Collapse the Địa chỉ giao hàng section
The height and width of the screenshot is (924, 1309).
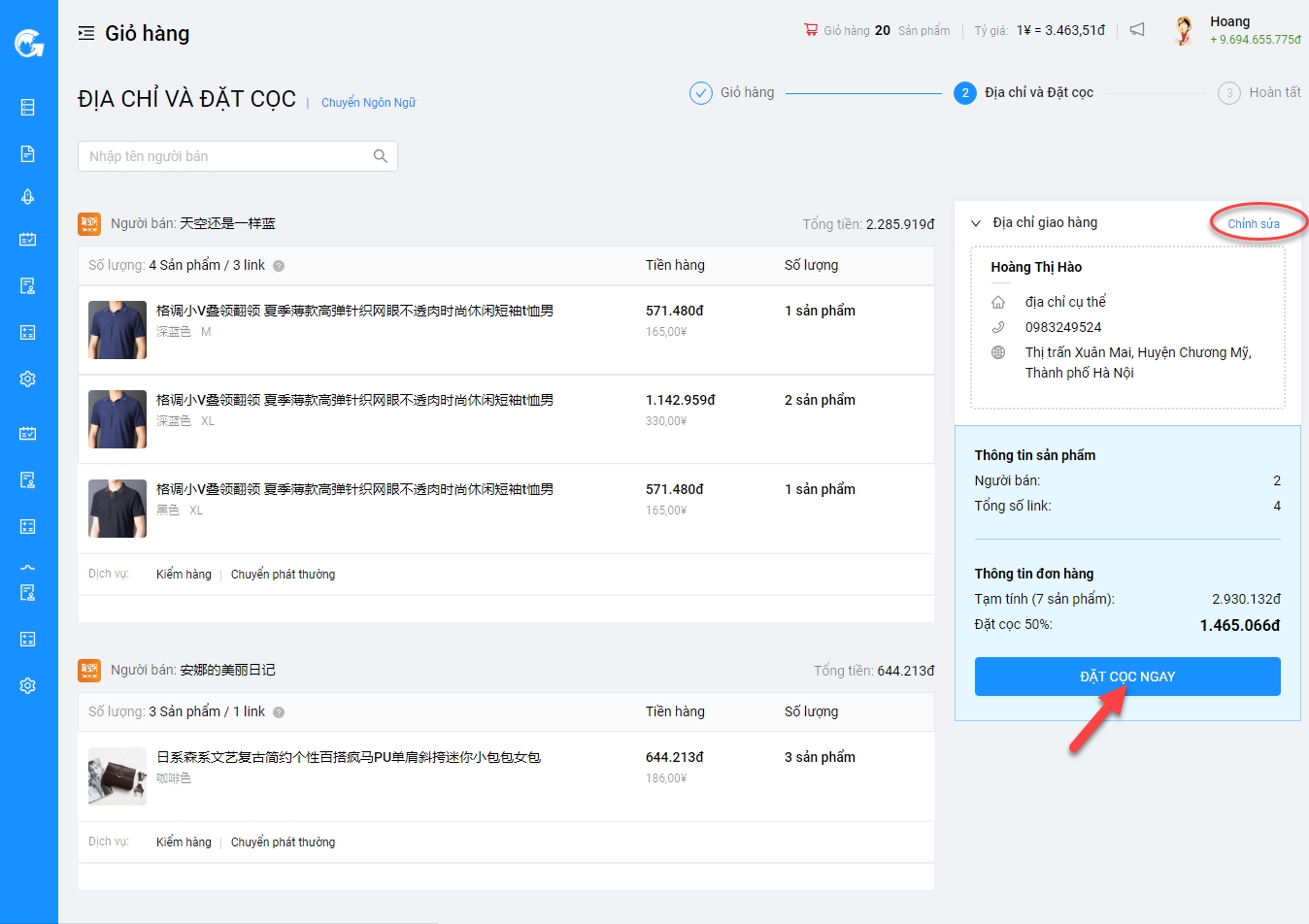pos(976,223)
